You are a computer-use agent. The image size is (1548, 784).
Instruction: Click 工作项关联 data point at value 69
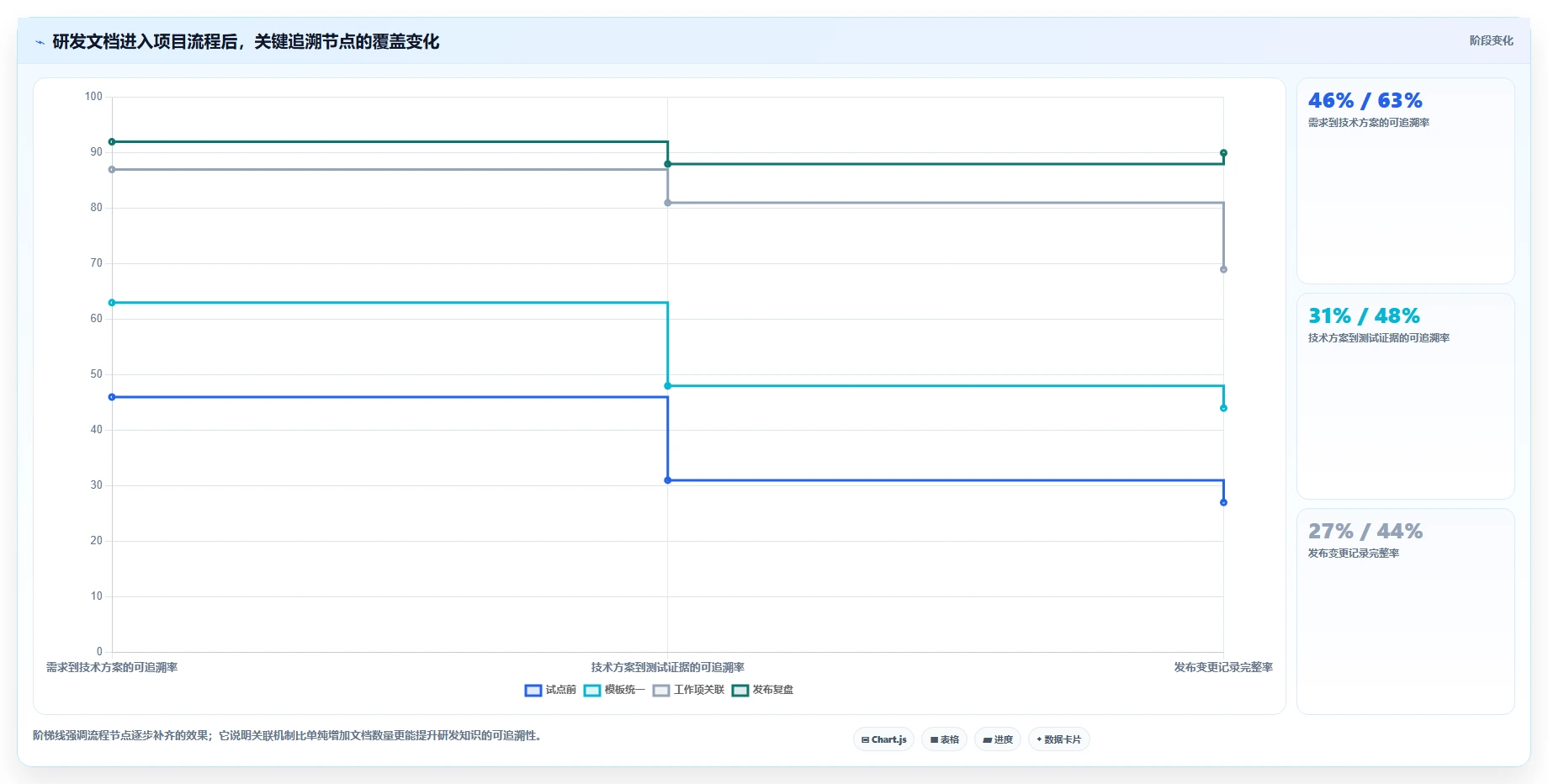pos(1223,269)
